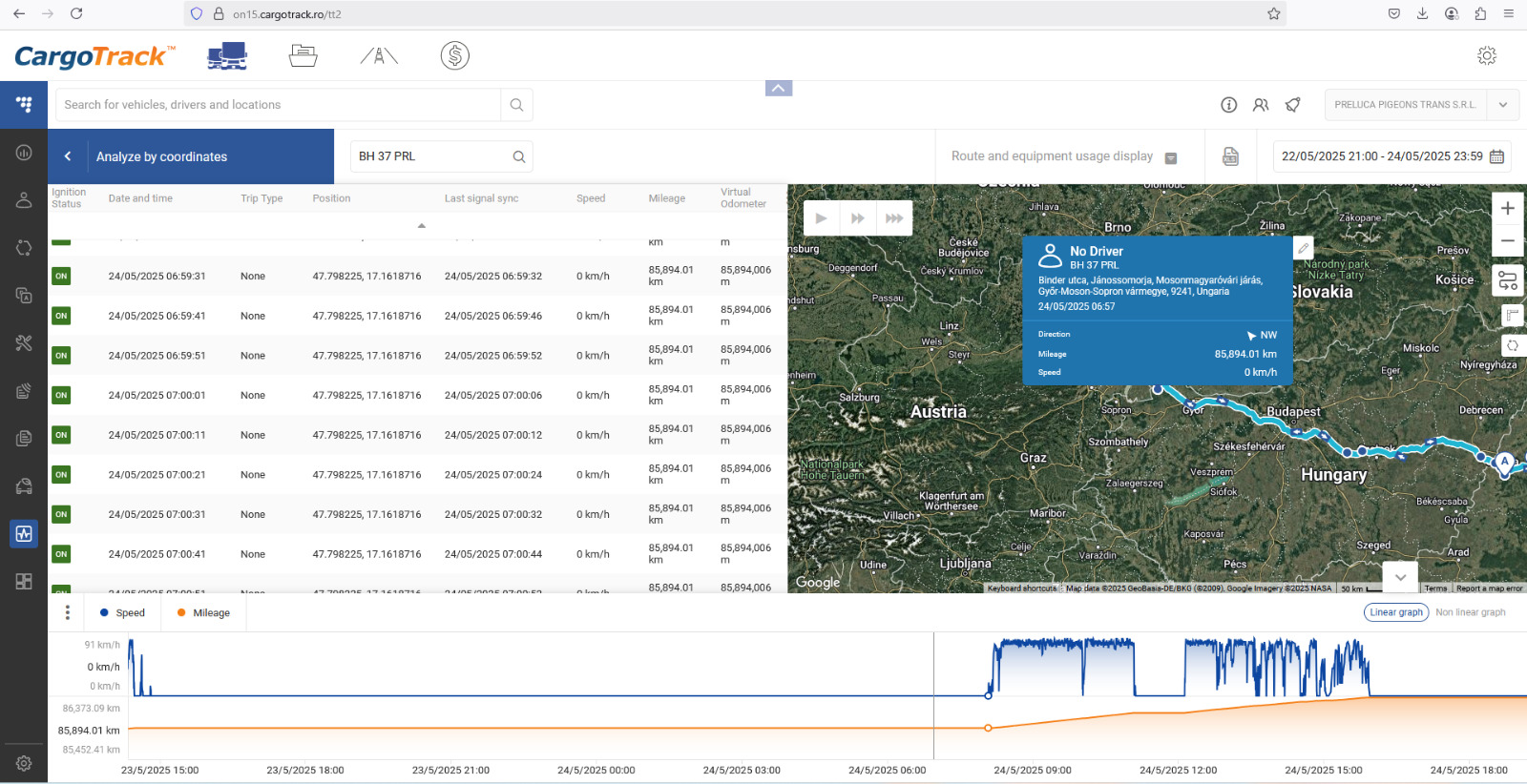Click the vehicles, drivers and locations search field
This screenshot has width=1527, height=784.
click(x=277, y=105)
